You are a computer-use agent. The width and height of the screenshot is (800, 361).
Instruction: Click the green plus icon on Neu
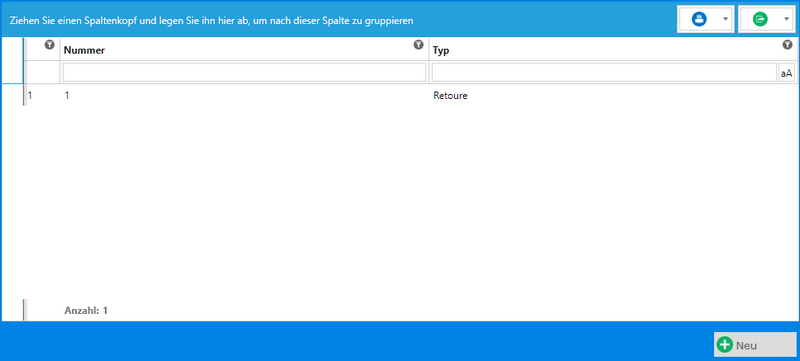point(724,345)
